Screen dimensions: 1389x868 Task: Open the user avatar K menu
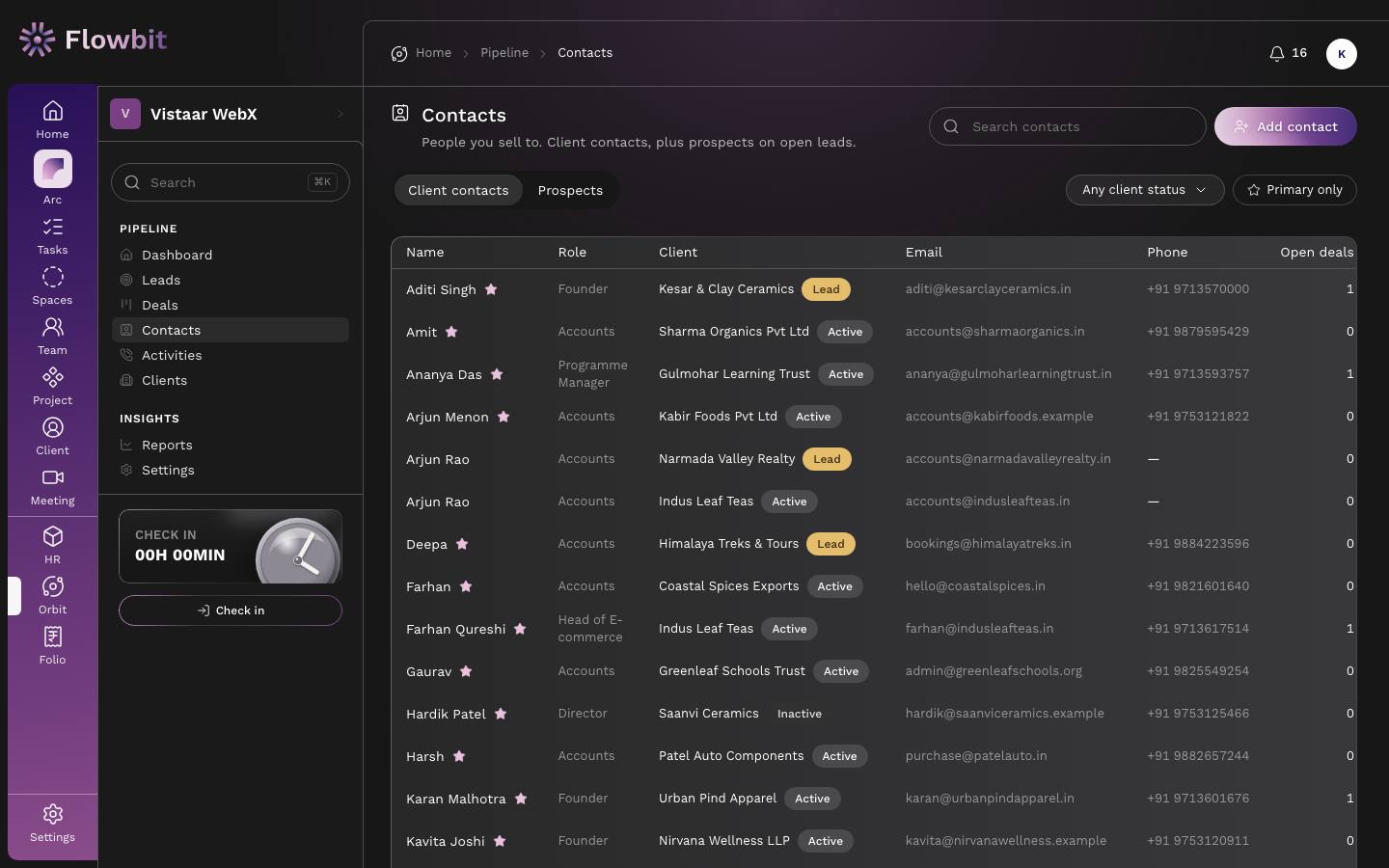click(1342, 54)
